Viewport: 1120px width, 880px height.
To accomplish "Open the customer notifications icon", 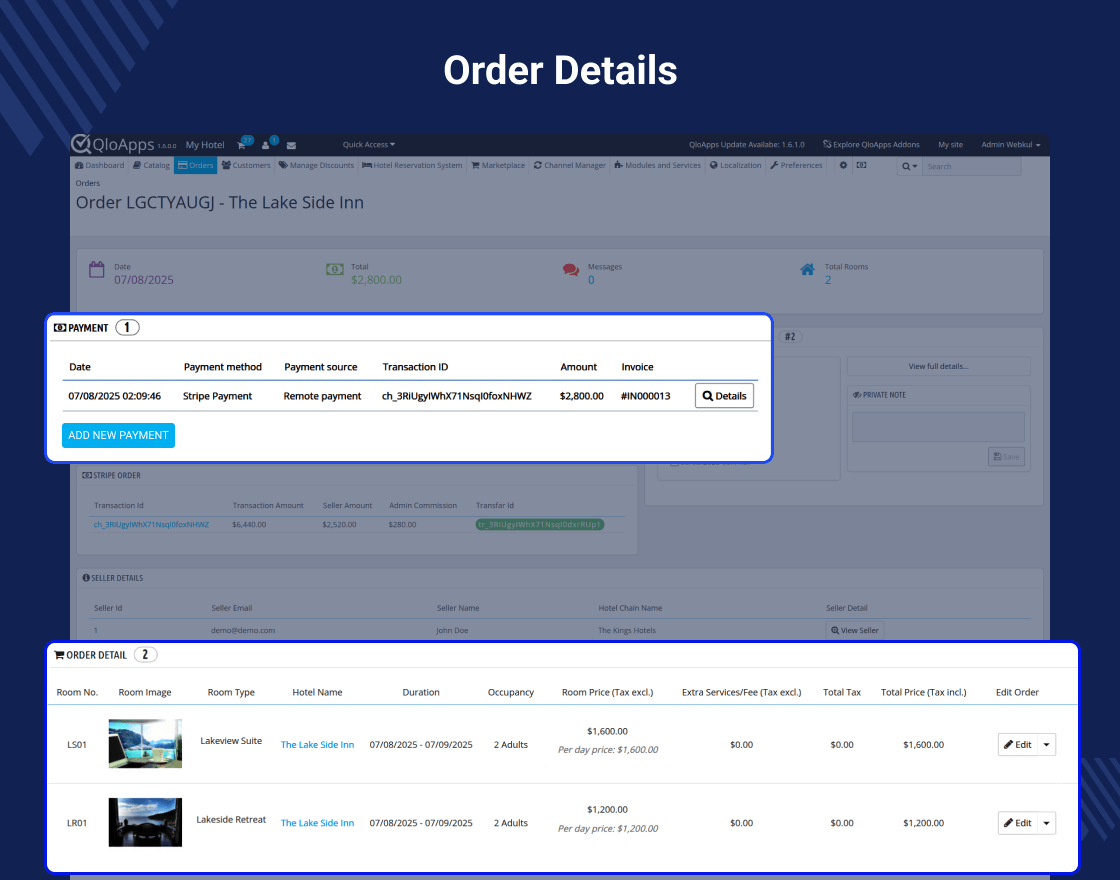I will tap(266, 145).
